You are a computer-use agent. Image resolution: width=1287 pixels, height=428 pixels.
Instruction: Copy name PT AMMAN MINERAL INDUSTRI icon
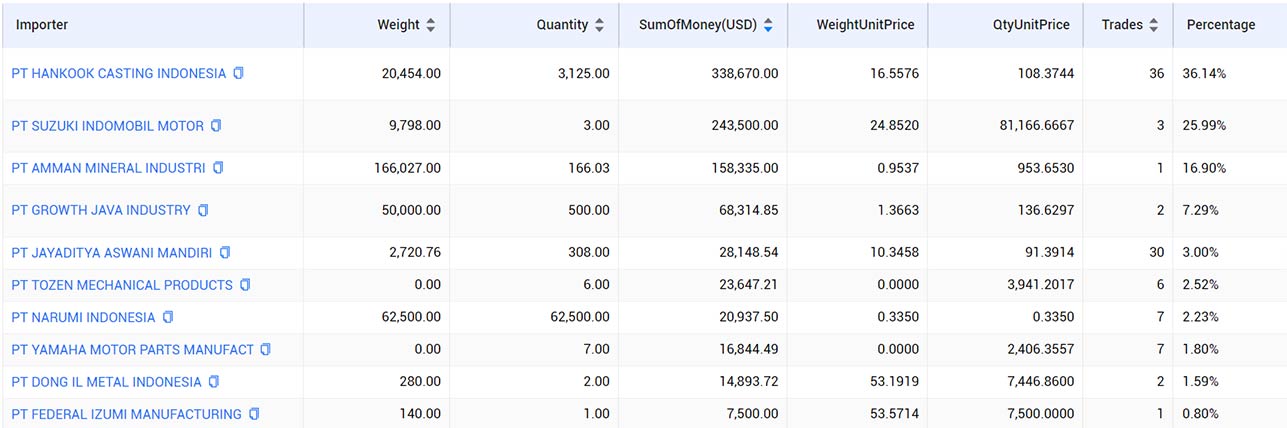(x=218, y=168)
